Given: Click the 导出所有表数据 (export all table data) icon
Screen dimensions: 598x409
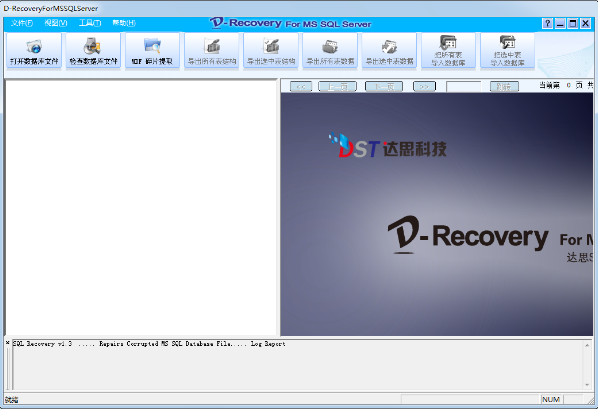Looking at the screenshot, I should (x=330, y=51).
